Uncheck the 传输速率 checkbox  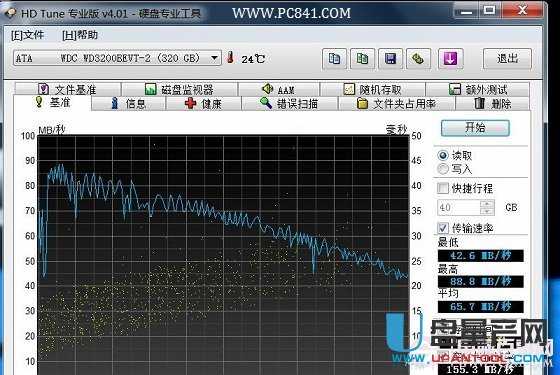tap(443, 228)
